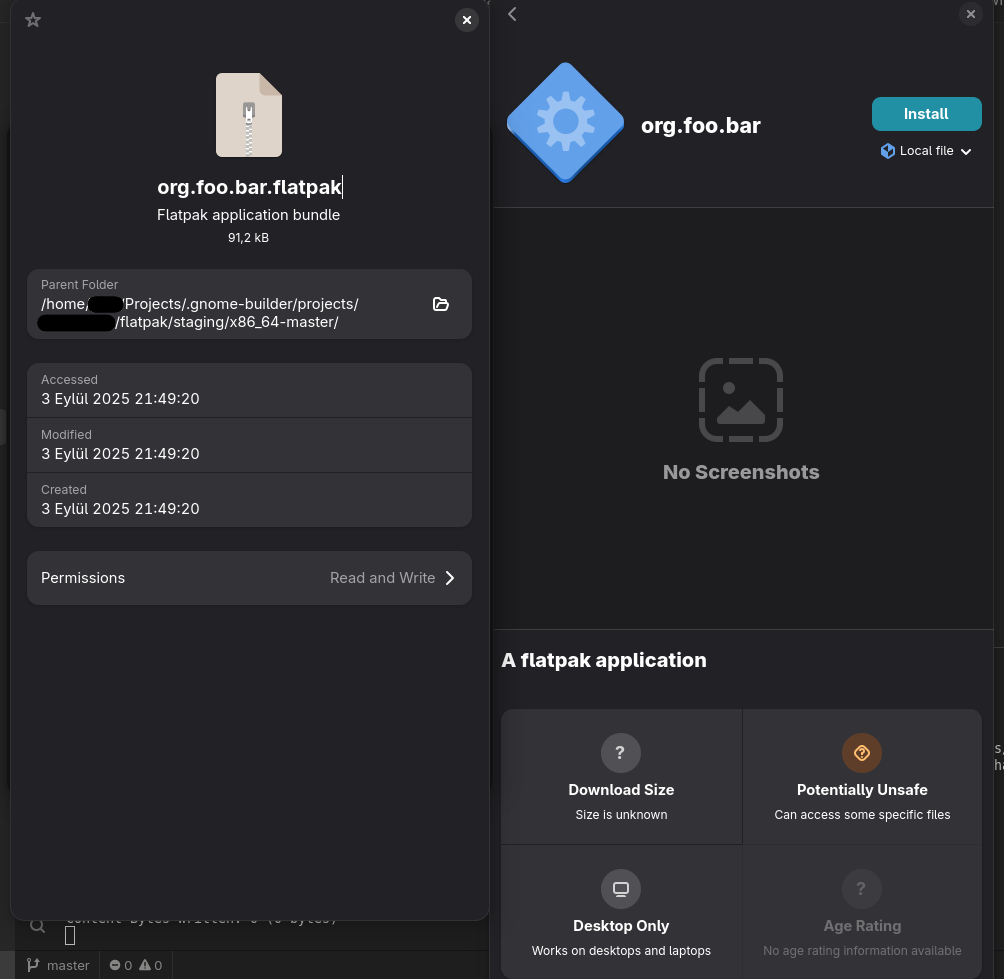The height and width of the screenshot is (979, 1004).
Task: Click the org.foo.bar app title
Action: click(700, 125)
